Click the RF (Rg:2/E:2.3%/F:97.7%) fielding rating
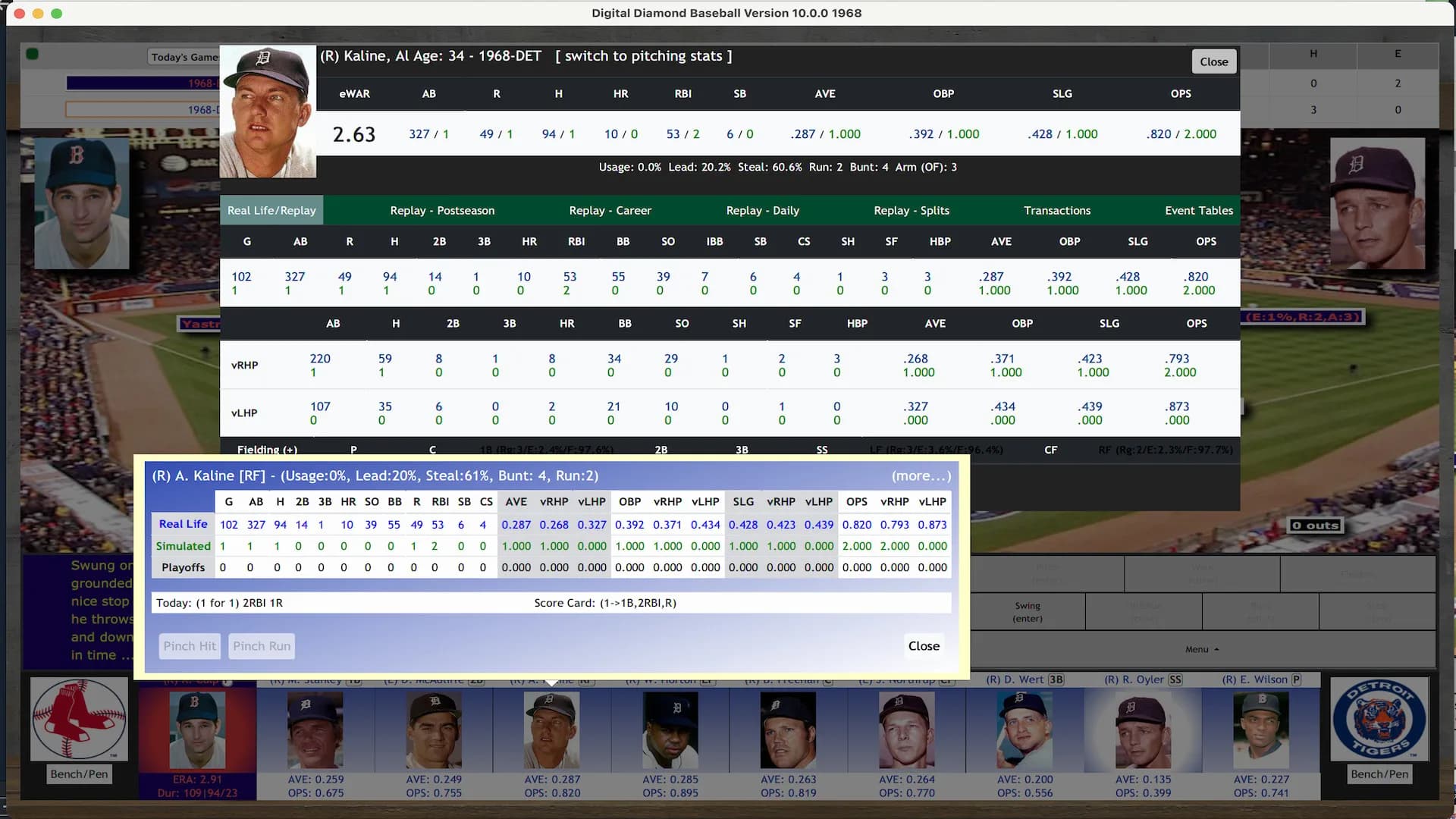The image size is (1456, 819). coord(1166,450)
